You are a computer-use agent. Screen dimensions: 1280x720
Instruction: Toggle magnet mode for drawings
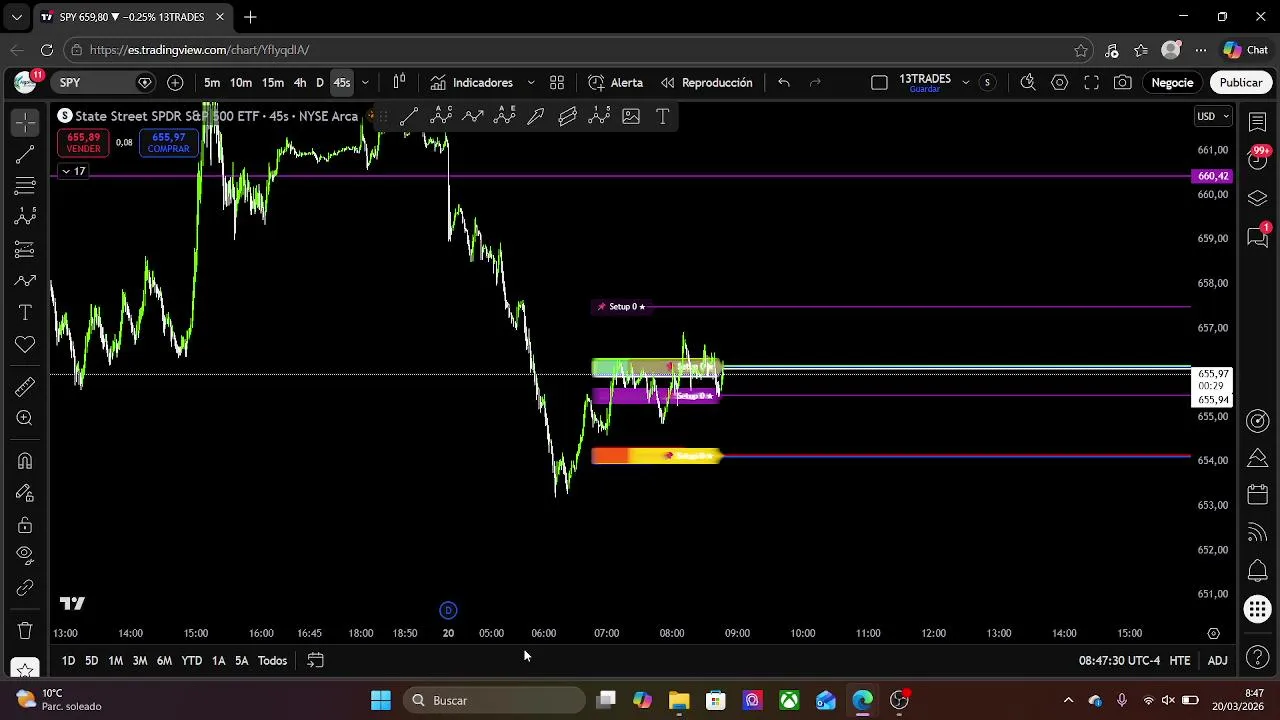(x=25, y=461)
